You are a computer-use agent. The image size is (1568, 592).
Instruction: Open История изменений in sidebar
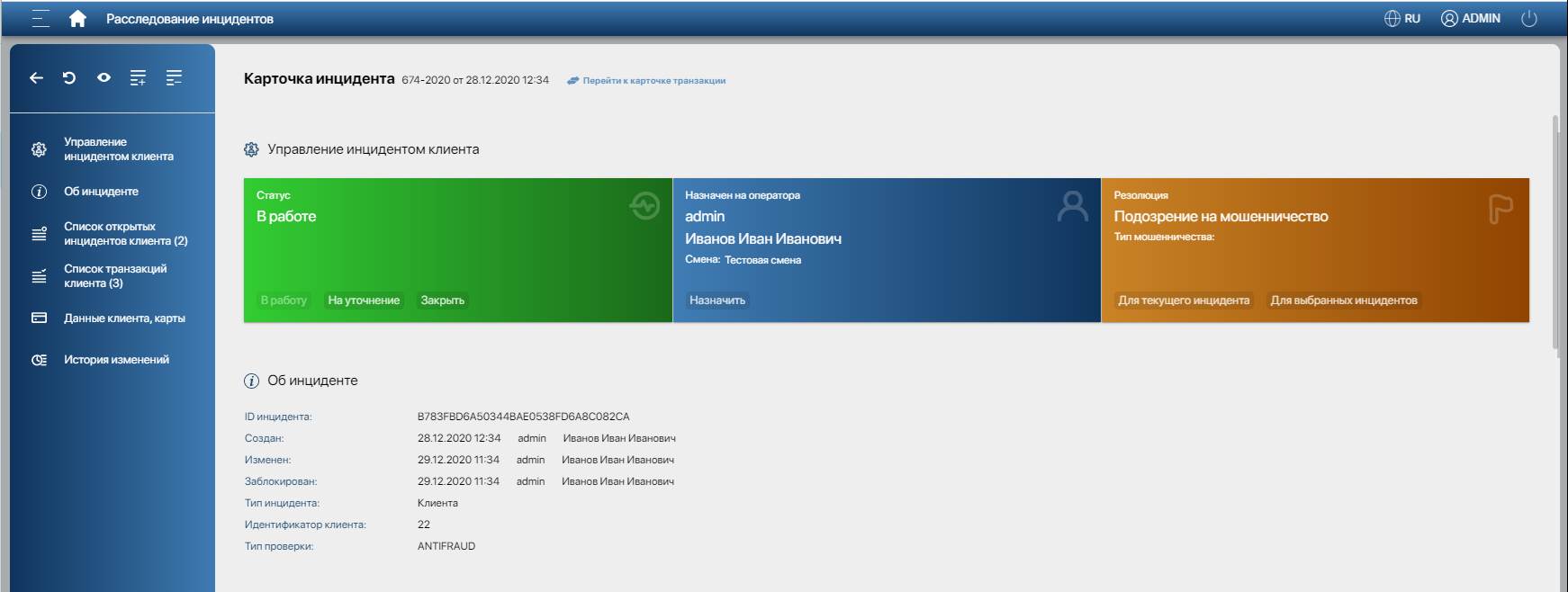point(116,360)
